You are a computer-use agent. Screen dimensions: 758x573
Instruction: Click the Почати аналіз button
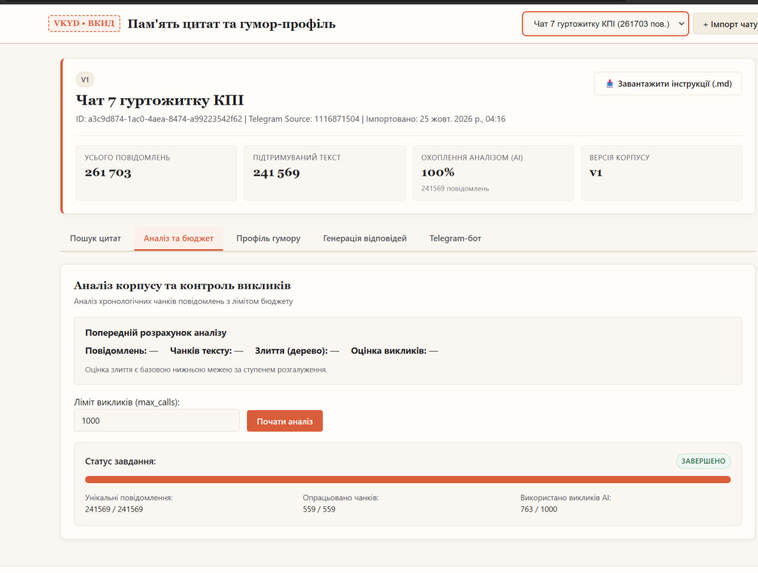coord(285,421)
